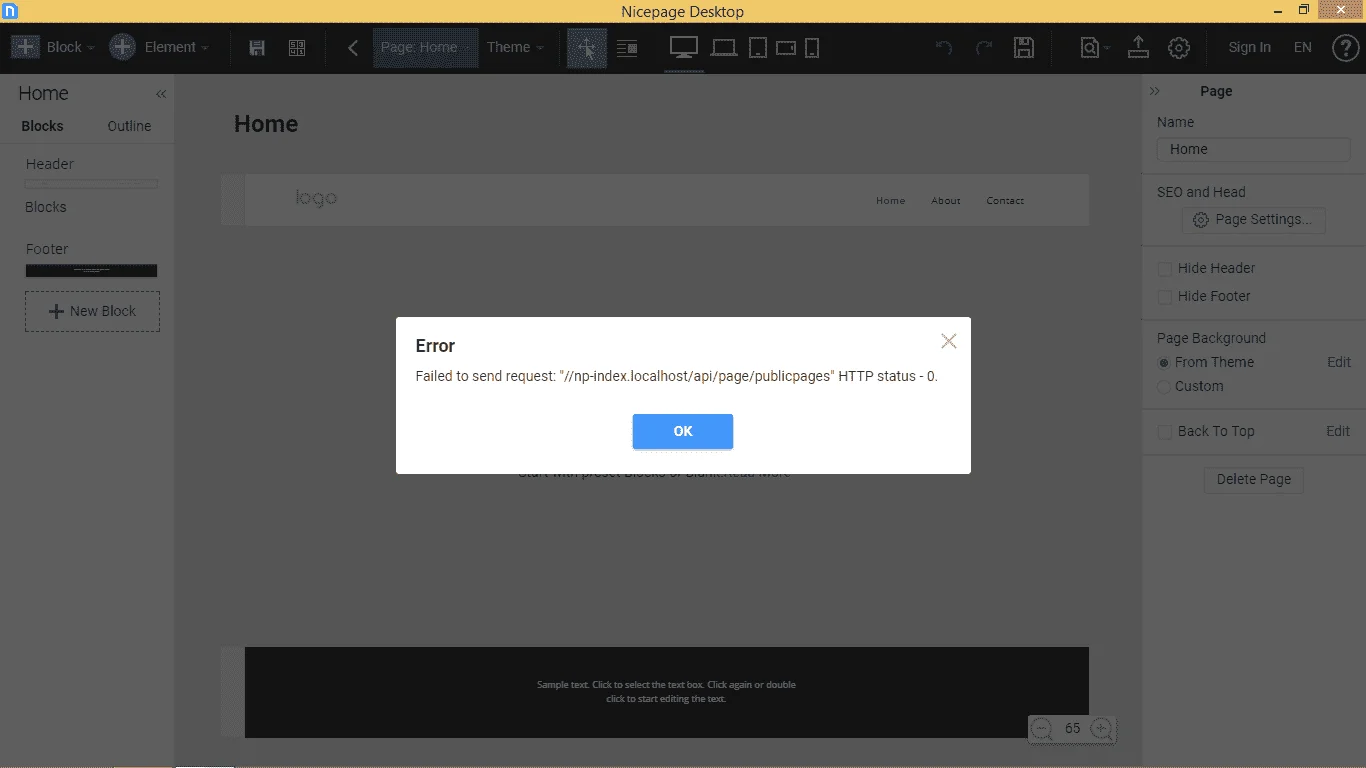Click Edit next to Back To Top

(x=1339, y=431)
